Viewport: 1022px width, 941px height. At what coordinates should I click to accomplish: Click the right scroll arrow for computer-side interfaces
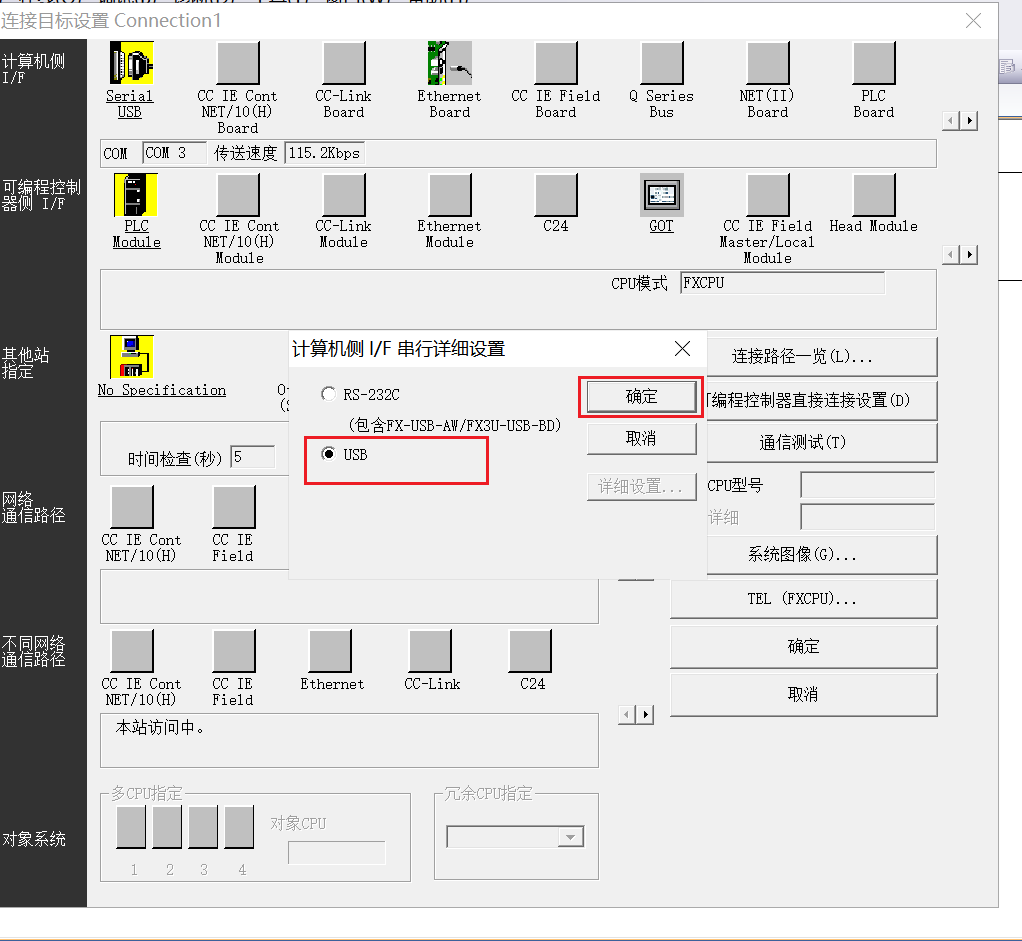[x=969, y=119]
